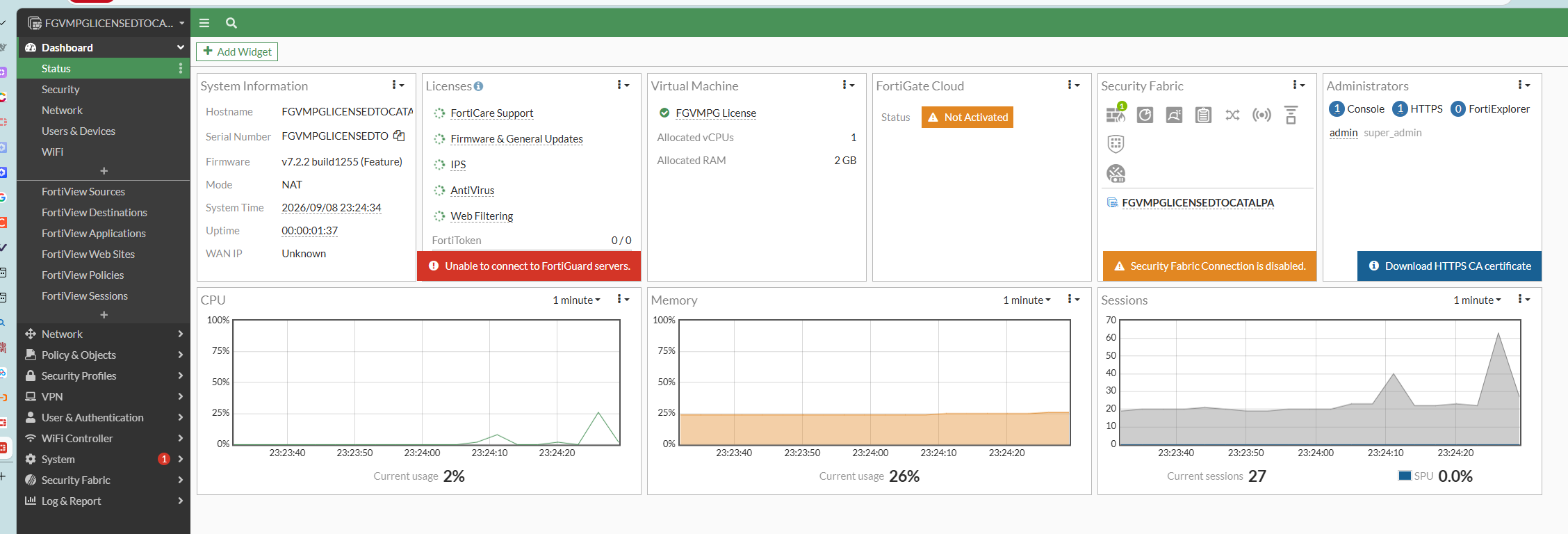
Task: Copy the serial number with the clipboard icon
Action: 399,136
